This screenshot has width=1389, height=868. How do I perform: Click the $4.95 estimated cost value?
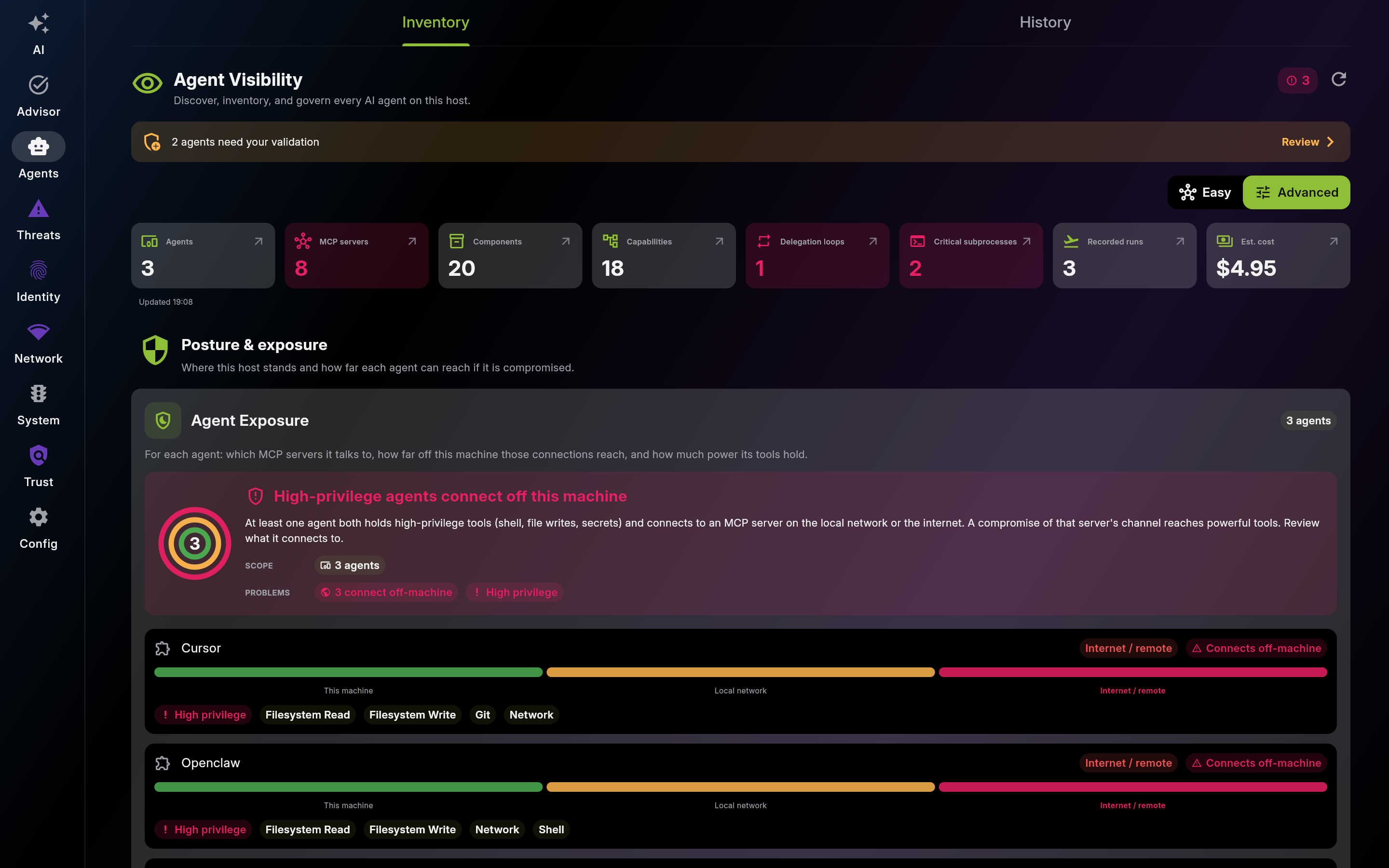[1246, 268]
